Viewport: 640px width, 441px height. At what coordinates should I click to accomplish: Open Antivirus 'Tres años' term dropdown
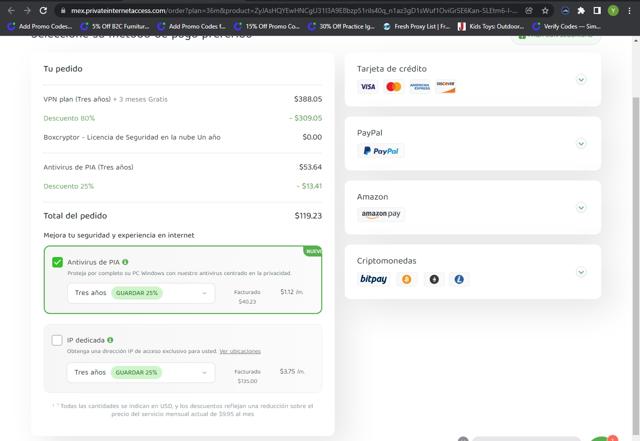click(x=141, y=293)
